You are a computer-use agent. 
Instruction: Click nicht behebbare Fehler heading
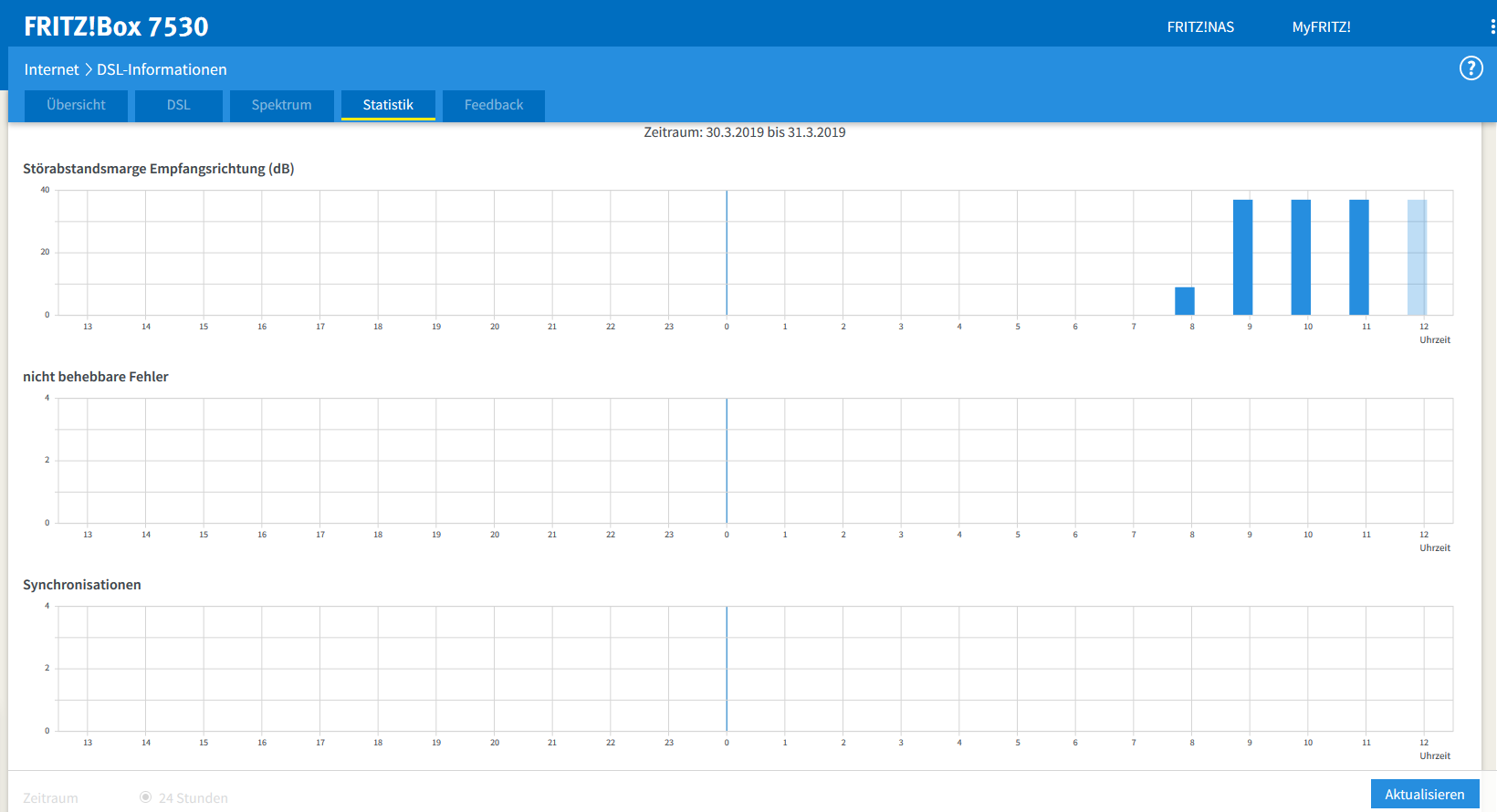[96, 377]
